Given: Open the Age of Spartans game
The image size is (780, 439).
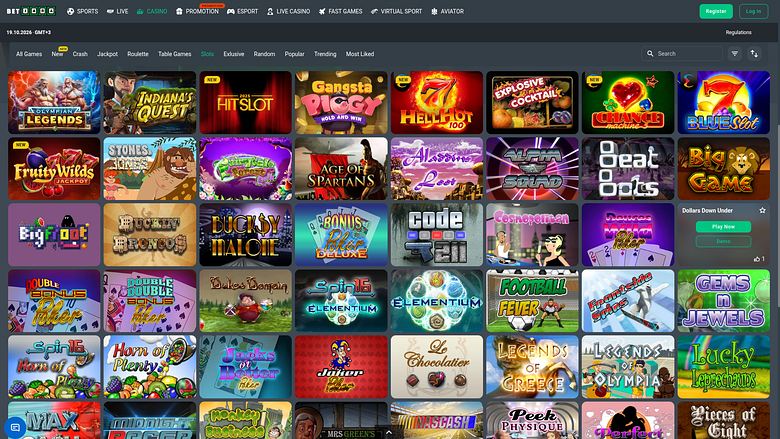Looking at the screenshot, I should (x=341, y=169).
